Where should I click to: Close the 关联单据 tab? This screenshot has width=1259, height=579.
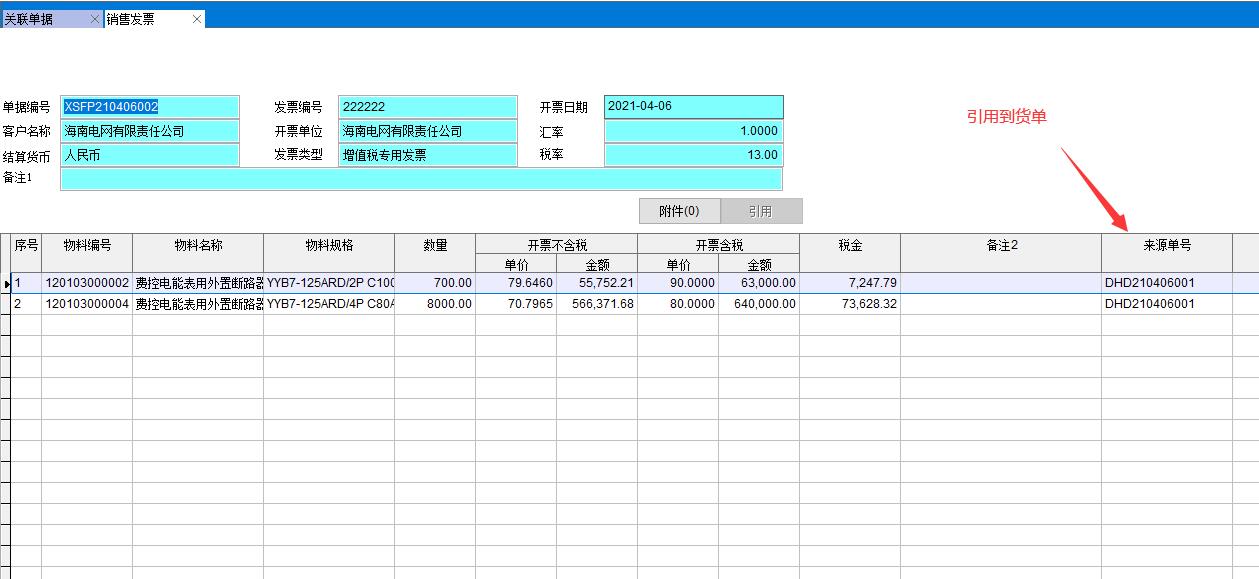[x=94, y=19]
